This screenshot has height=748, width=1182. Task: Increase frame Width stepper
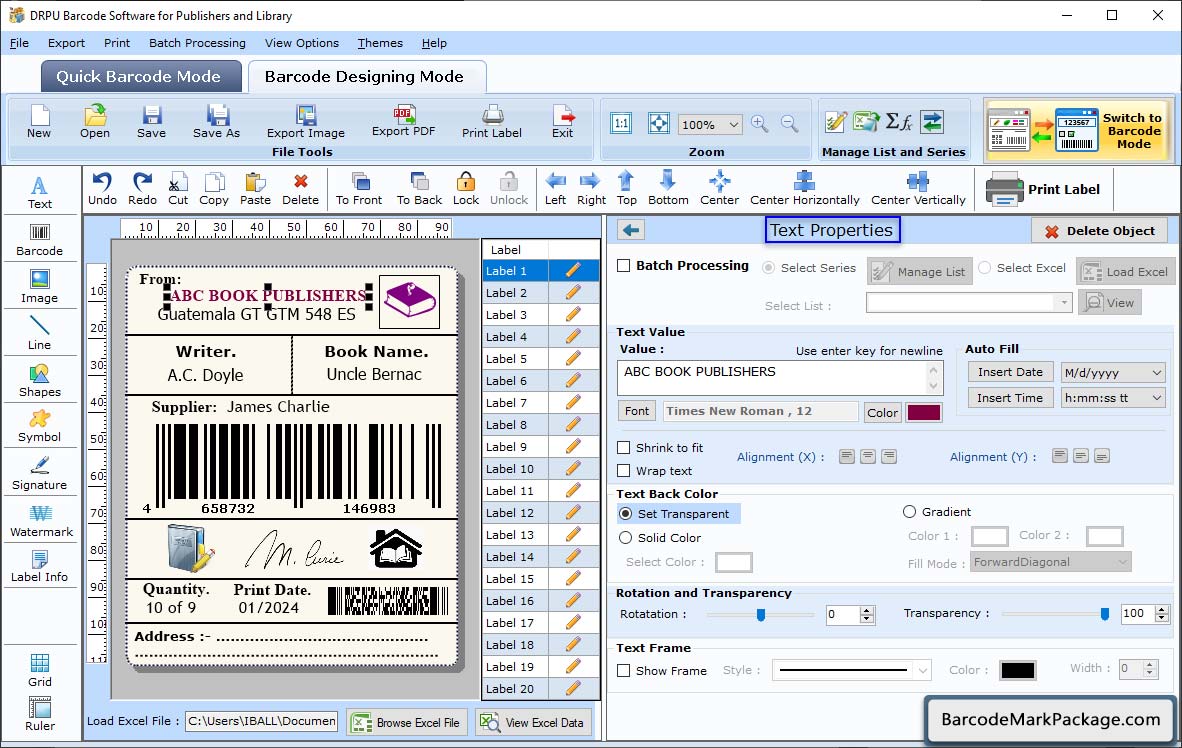coord(1150,664)
